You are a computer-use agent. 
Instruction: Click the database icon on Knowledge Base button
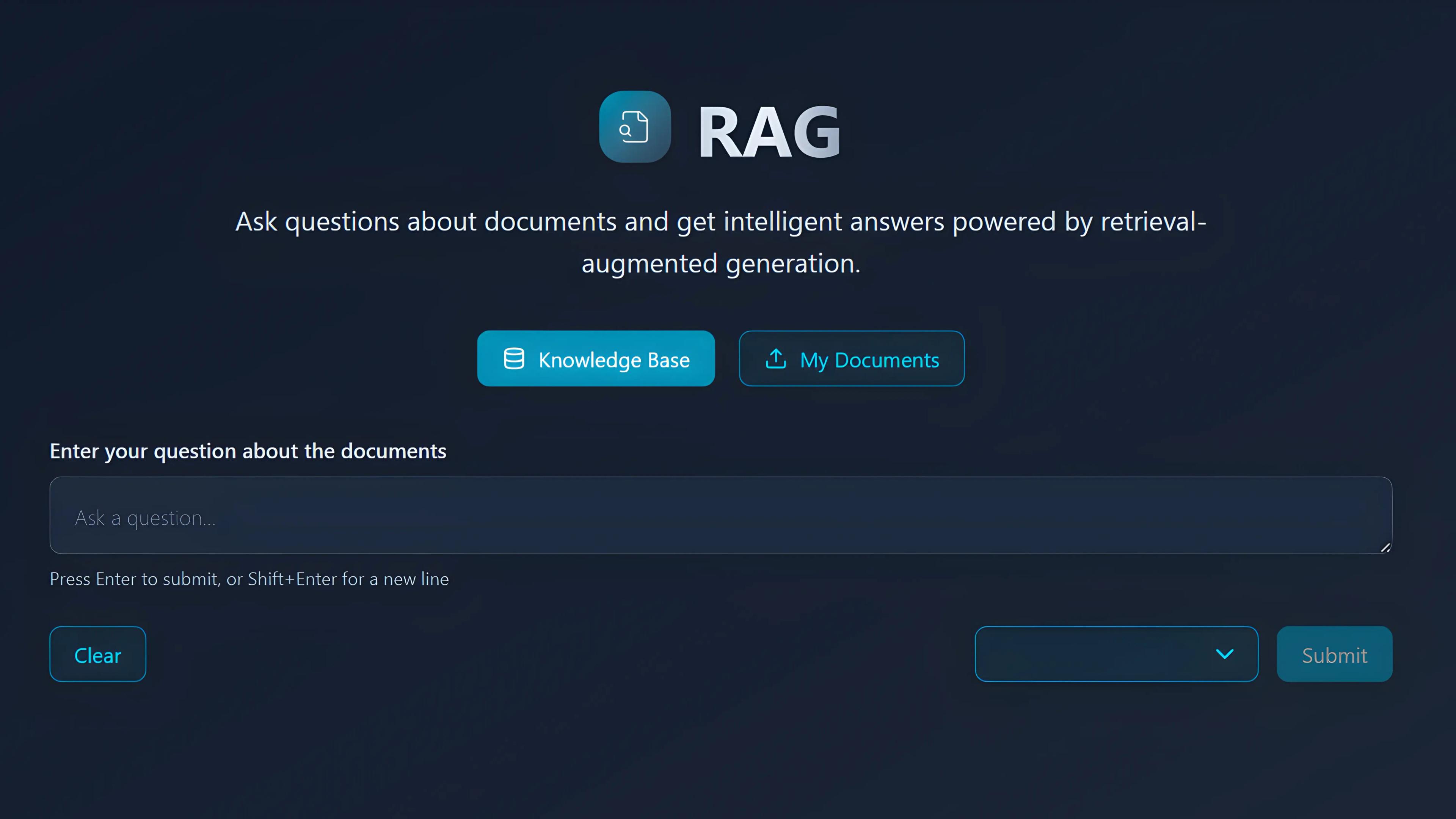515,358
